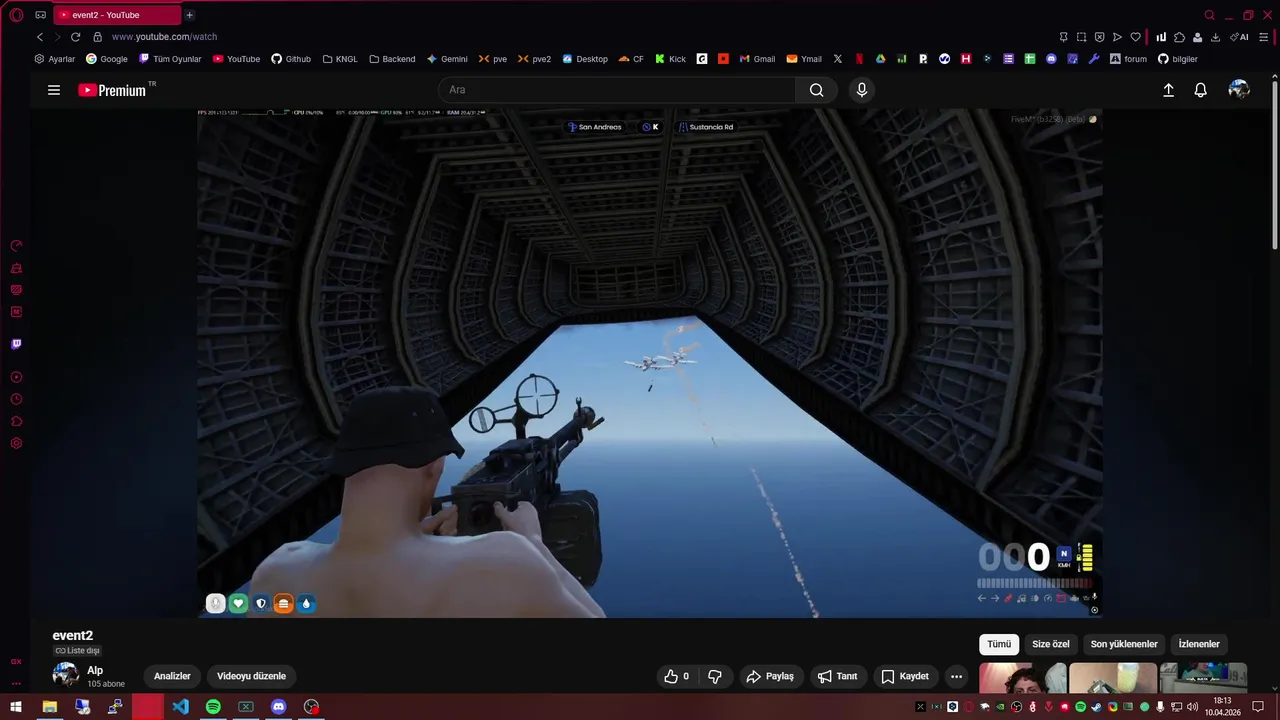Select the Size özel filter chip

(x=1050, y=644)
